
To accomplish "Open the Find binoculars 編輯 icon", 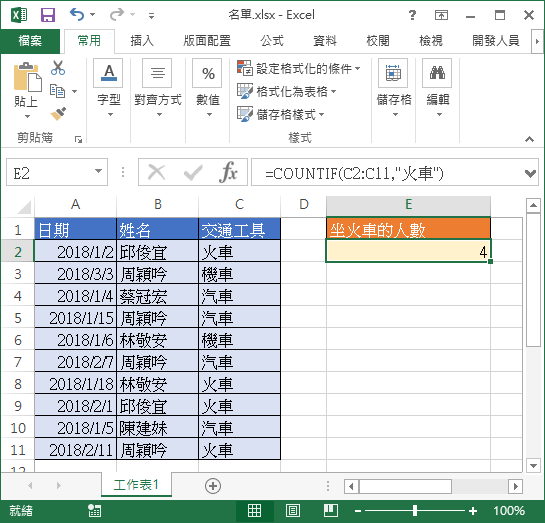I will pyautogui.click(x=437, y=73).
